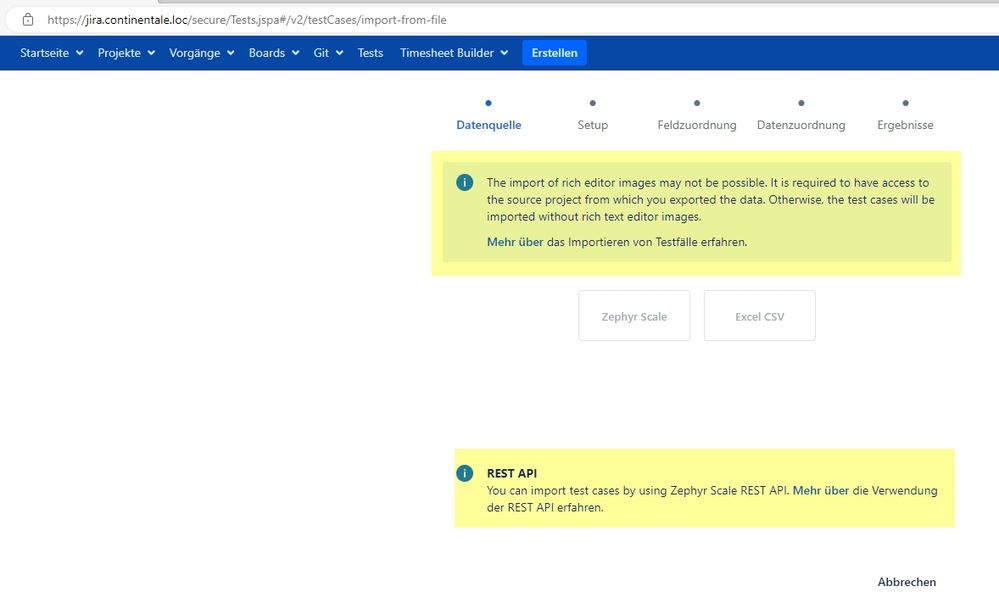The image size is (999, 615).
Task: Expand the Projekte menu
Action: [126, 53]
